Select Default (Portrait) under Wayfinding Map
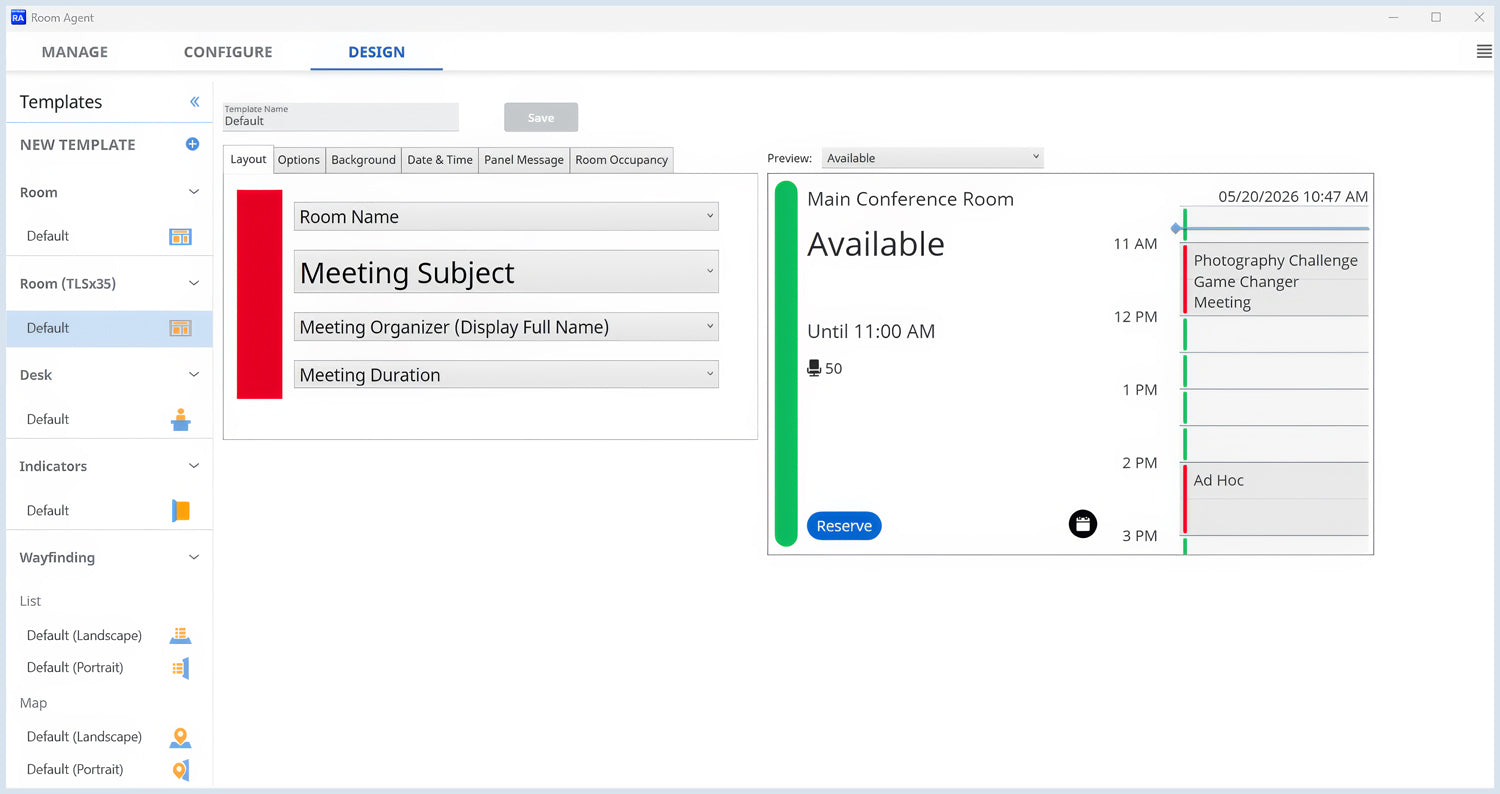This screenshot has width=1500, height=794. (75, 769)
